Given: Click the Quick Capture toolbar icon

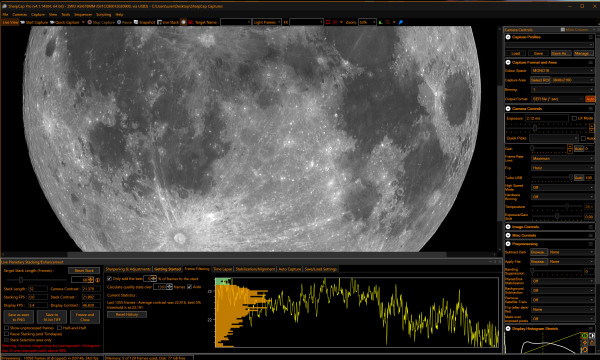Looking at the screenshot, I should pos(52,22).
